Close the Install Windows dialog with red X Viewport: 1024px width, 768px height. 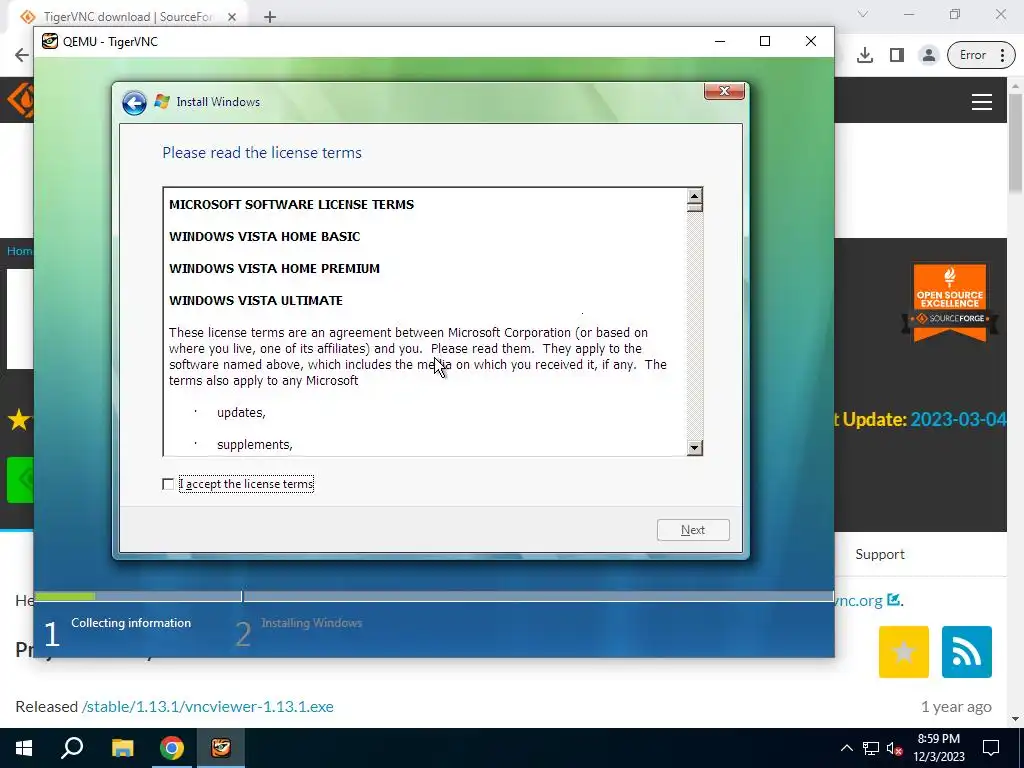click(724, 91)
